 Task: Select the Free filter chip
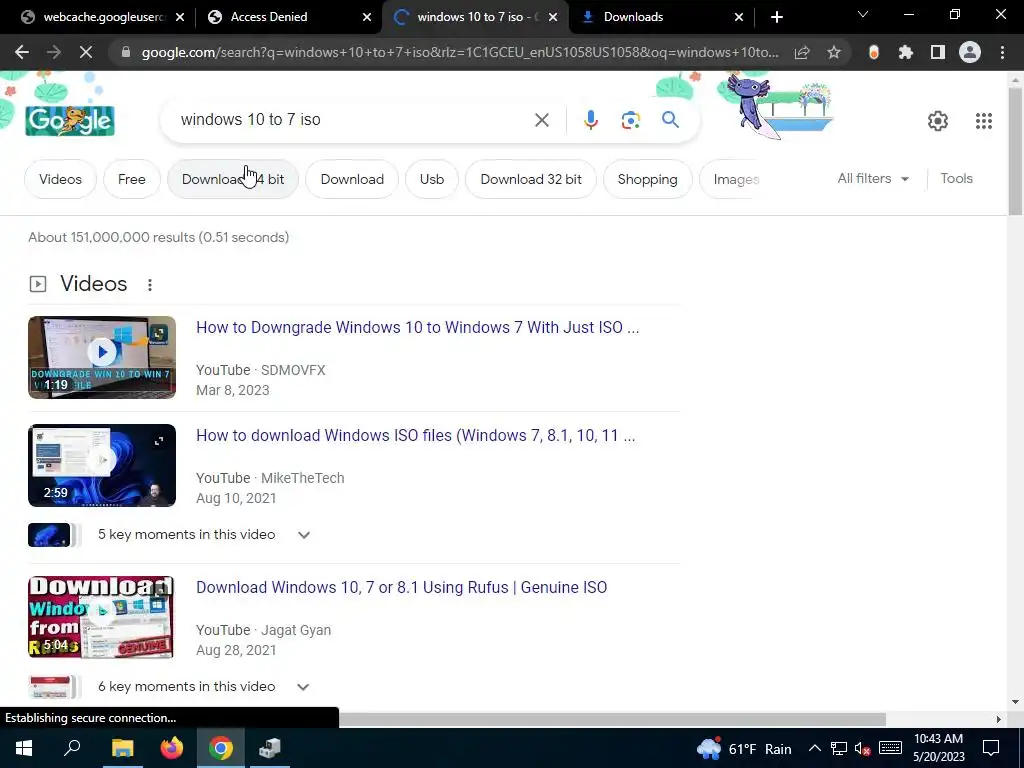131,180
